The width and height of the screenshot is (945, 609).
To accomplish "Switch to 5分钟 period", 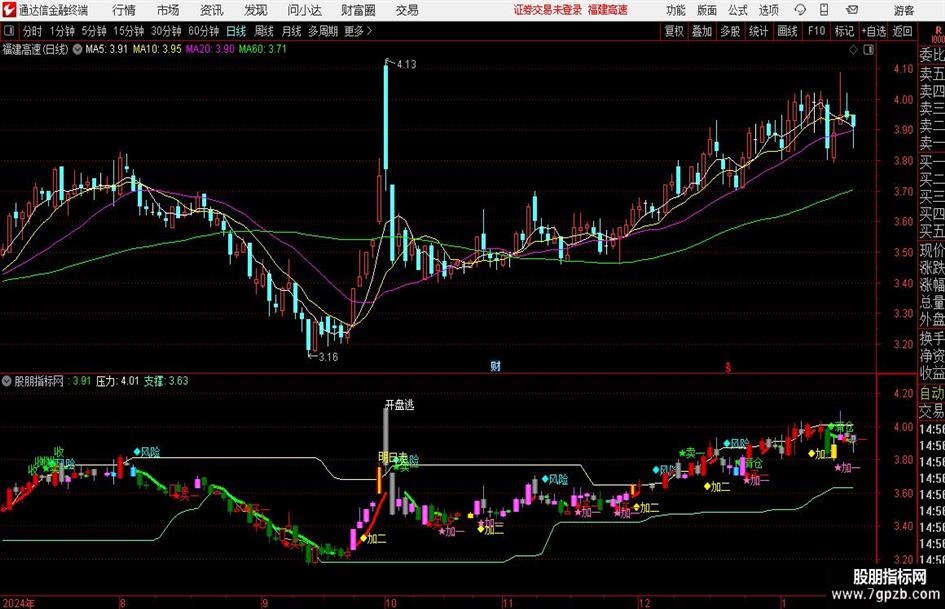I will [x=94, y=31].
